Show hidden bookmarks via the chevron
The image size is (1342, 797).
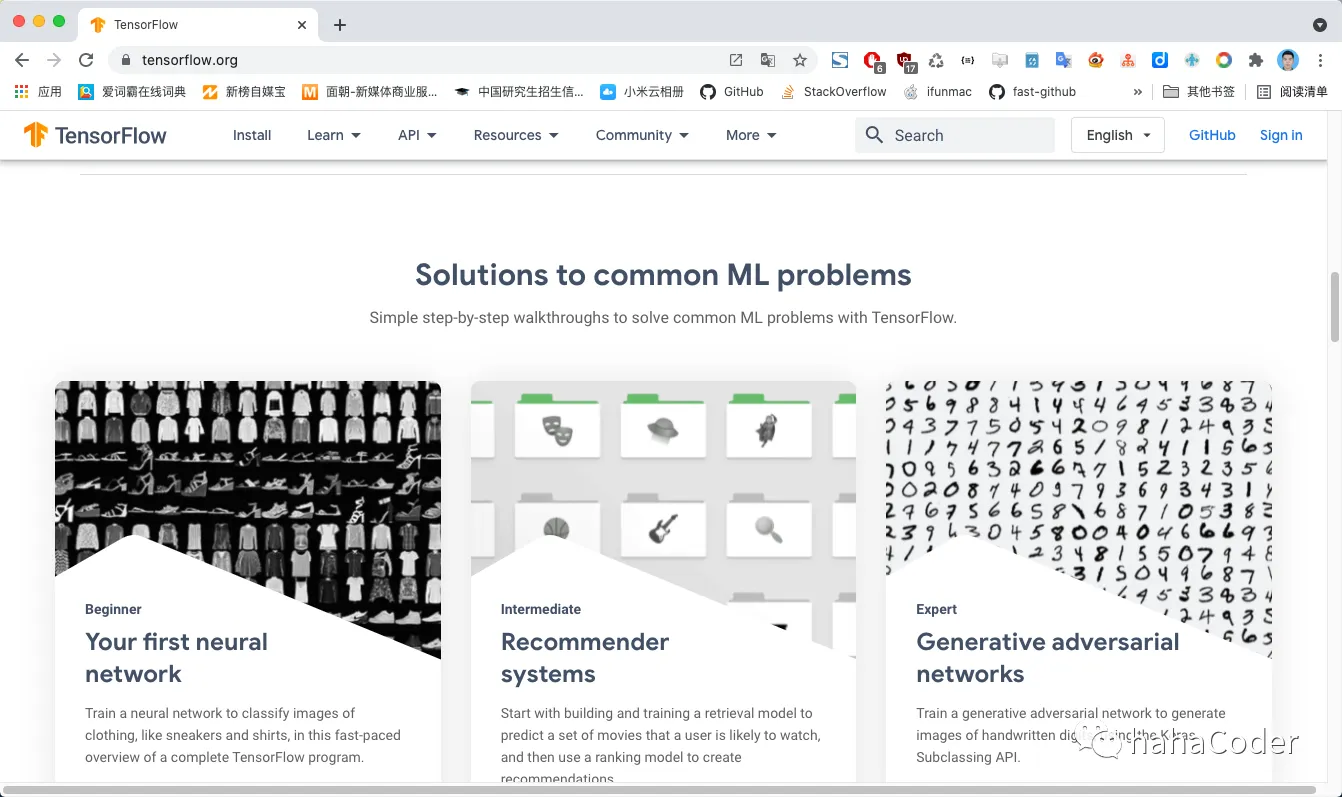1137,91
